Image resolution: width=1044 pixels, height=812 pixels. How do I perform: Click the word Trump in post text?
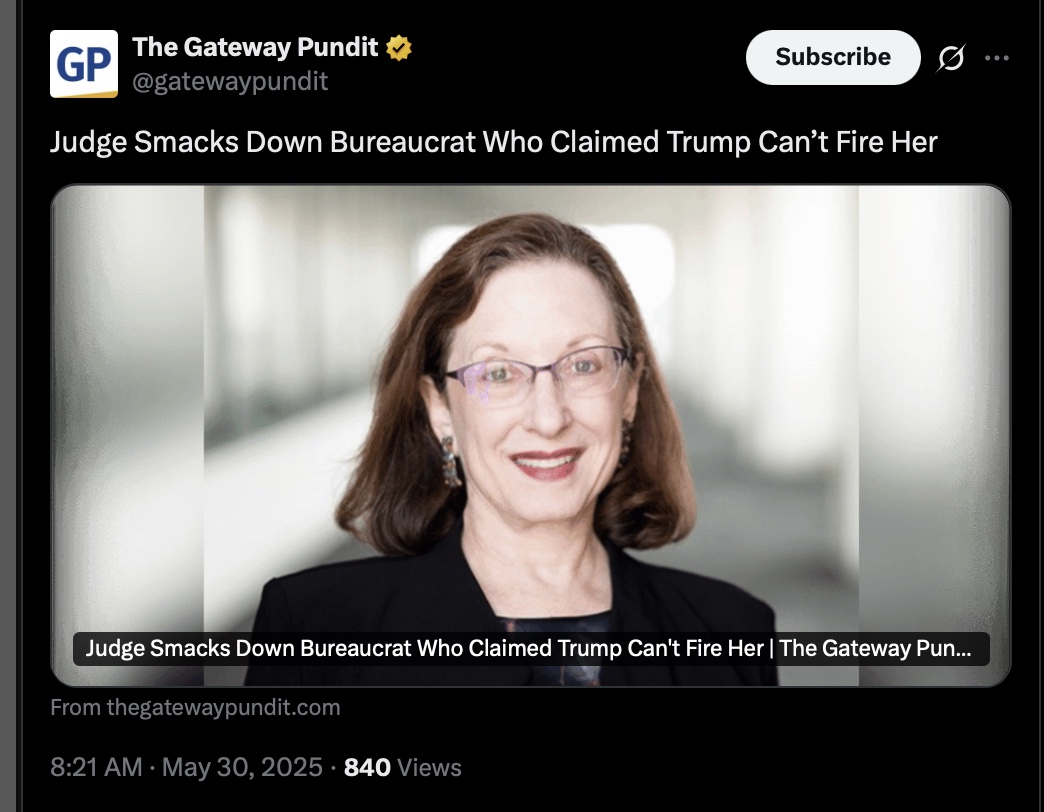pos(708,142)
